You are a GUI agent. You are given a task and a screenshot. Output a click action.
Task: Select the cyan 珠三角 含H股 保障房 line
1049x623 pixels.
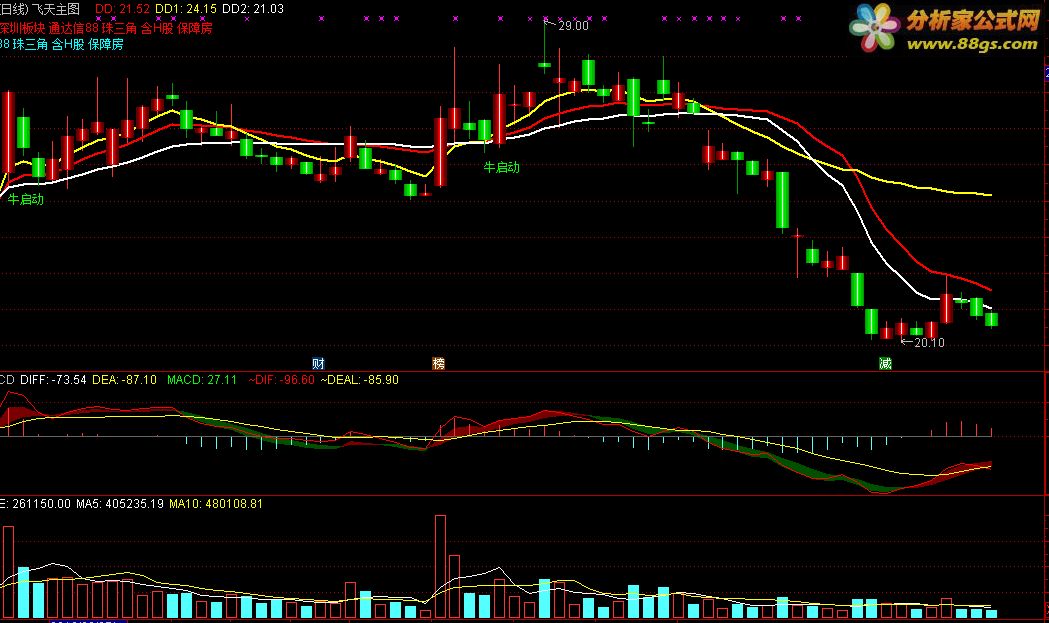tap(62, 44)
